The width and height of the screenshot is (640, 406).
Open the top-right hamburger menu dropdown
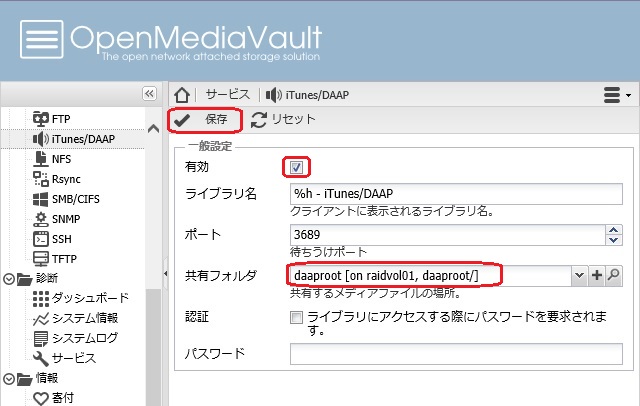click(617, 95)
